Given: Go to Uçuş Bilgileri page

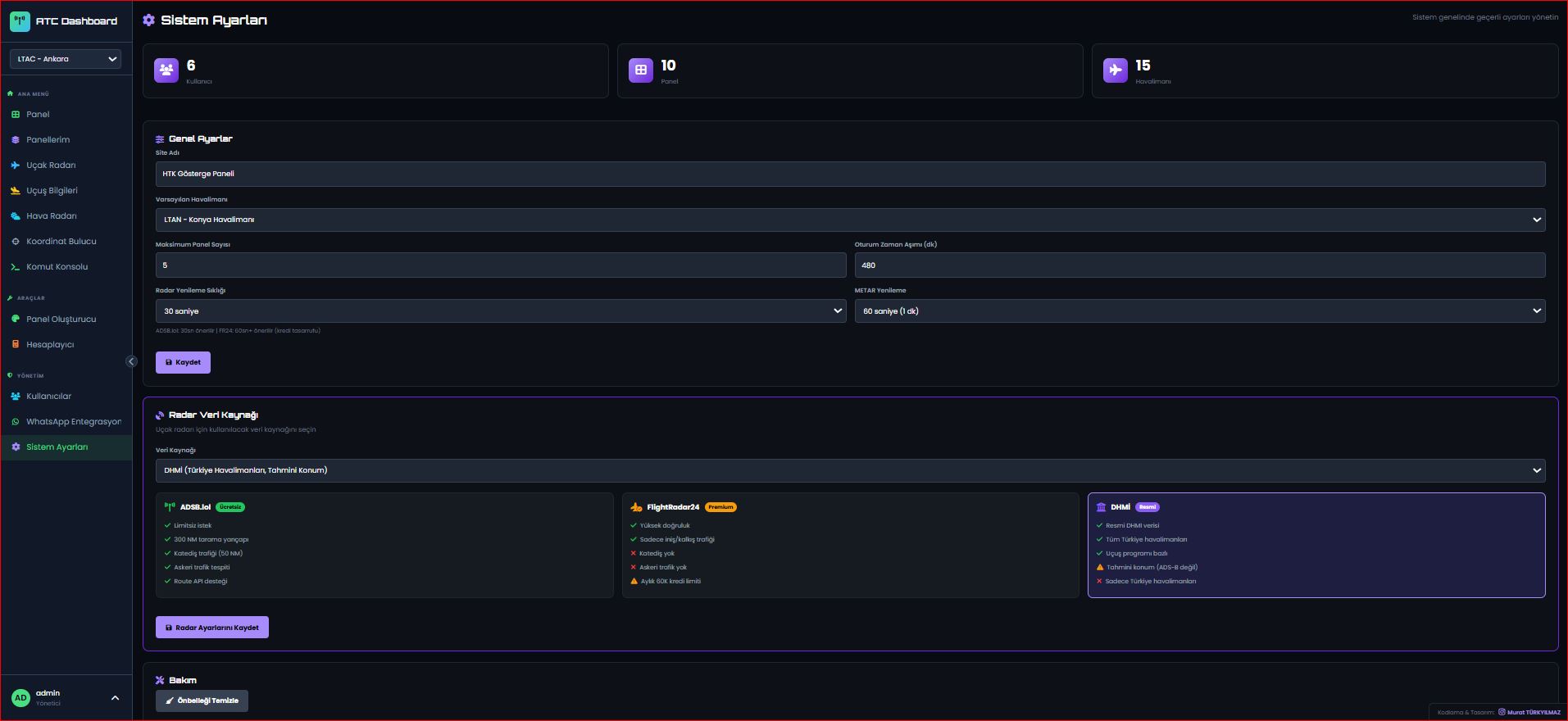Looking at the screenshot, I should point(66,191).
